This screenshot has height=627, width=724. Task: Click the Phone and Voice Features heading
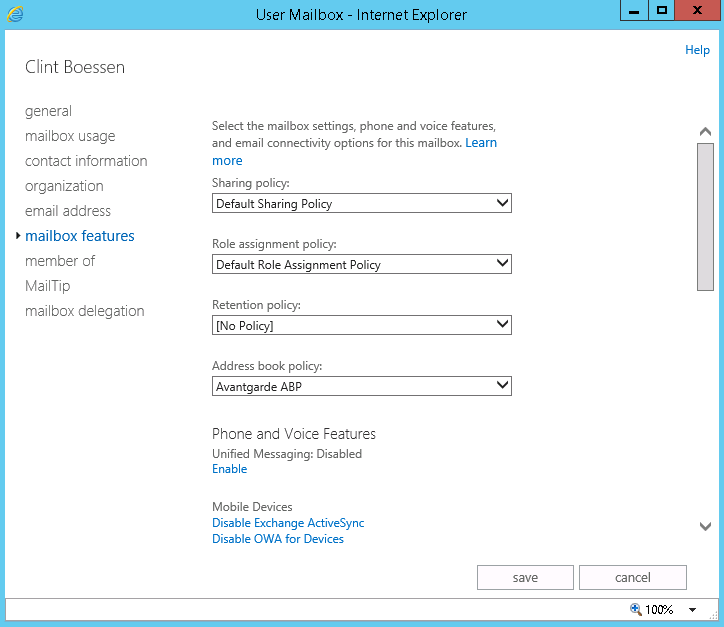(294, 434)
